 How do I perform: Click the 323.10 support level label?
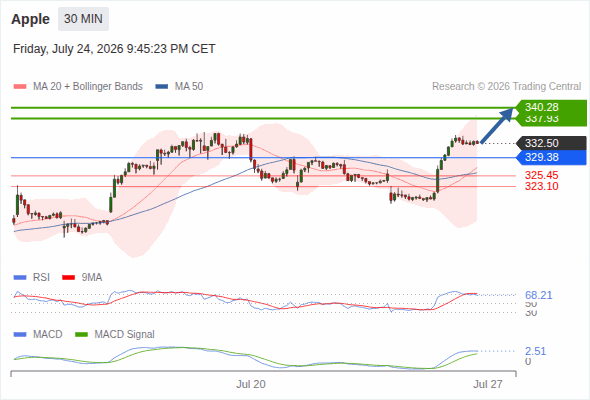point(541,186)
